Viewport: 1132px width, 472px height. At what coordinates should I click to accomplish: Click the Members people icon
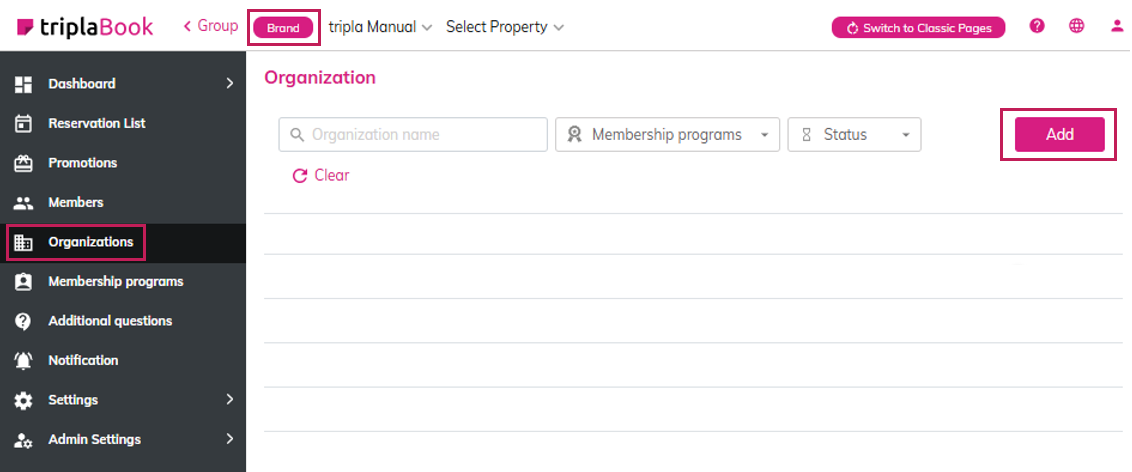pos(24,203)
